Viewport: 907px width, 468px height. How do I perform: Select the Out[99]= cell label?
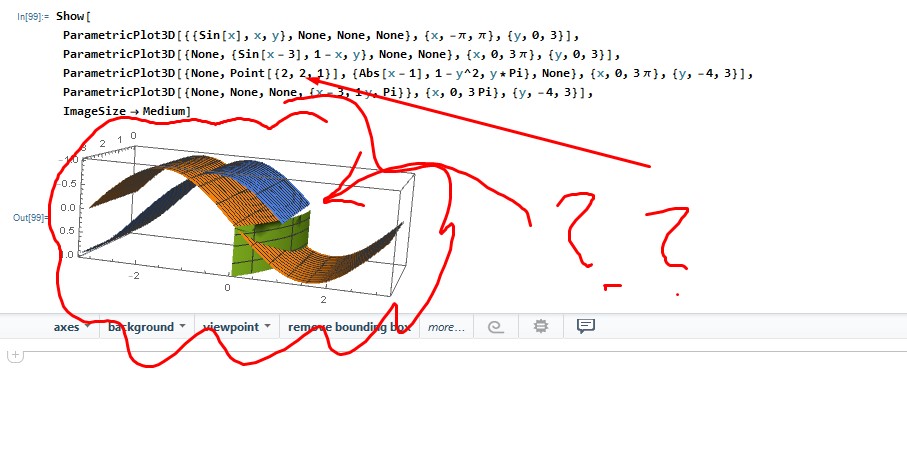pyautogui.click(x=29, y=218)
